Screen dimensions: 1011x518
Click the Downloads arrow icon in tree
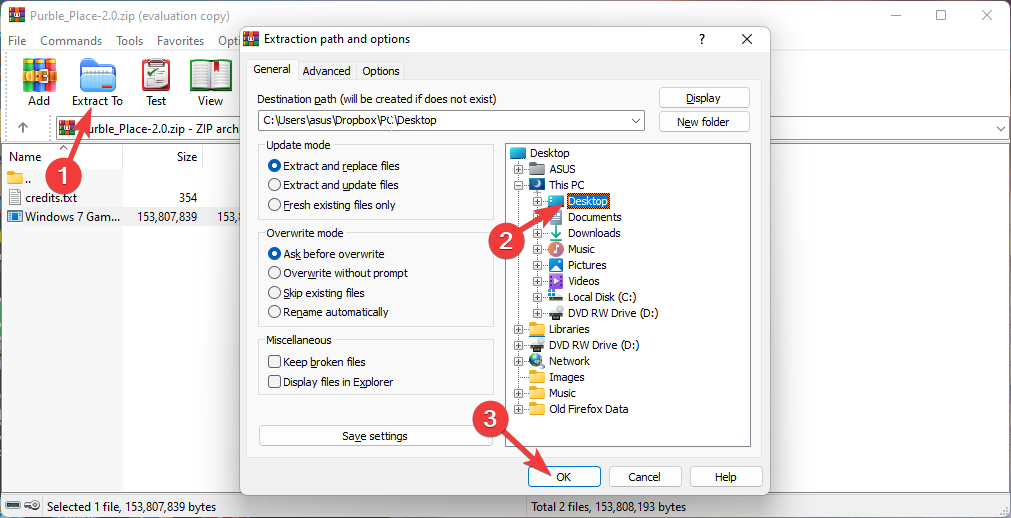click(556, 233)
